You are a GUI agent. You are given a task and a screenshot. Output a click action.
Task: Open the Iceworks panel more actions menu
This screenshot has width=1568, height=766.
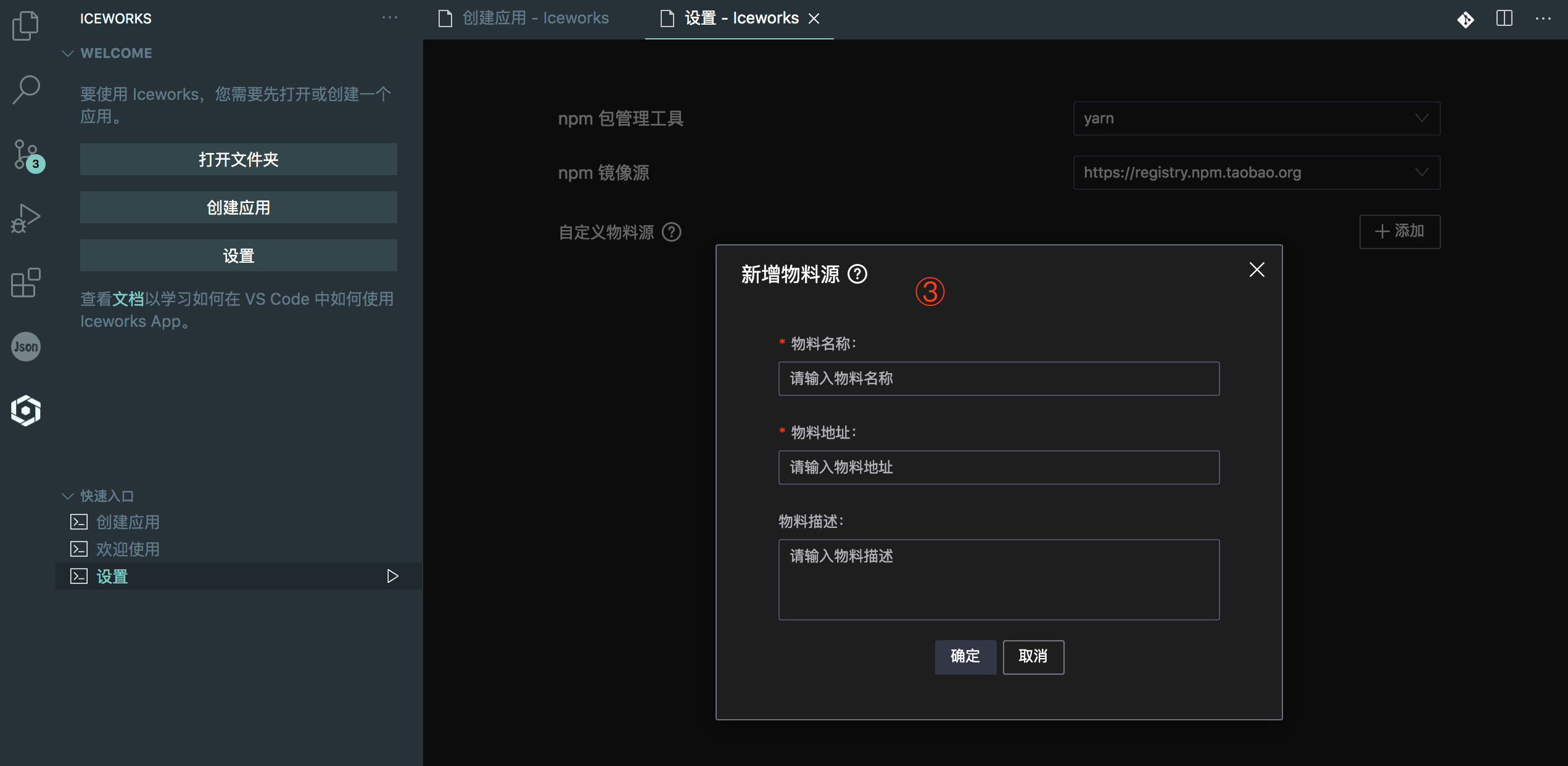click(x=390, y=18)
